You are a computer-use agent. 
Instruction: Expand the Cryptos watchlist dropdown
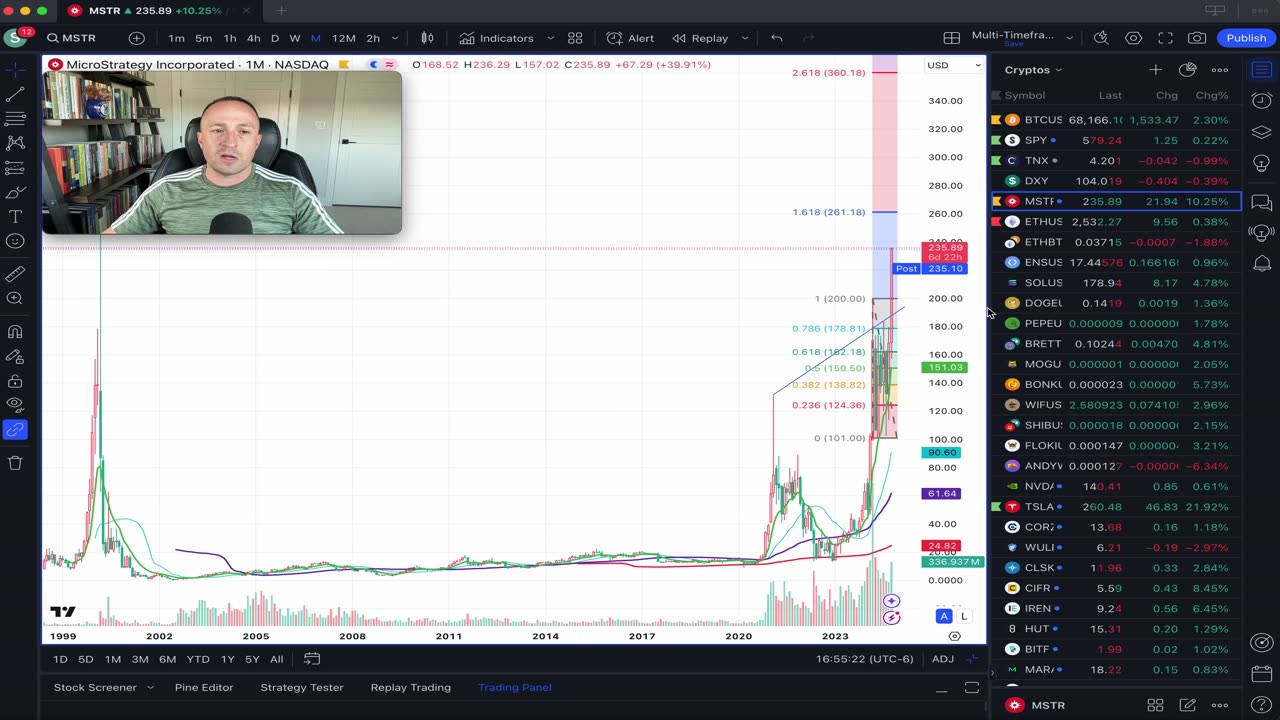(x=1033, y=70)
